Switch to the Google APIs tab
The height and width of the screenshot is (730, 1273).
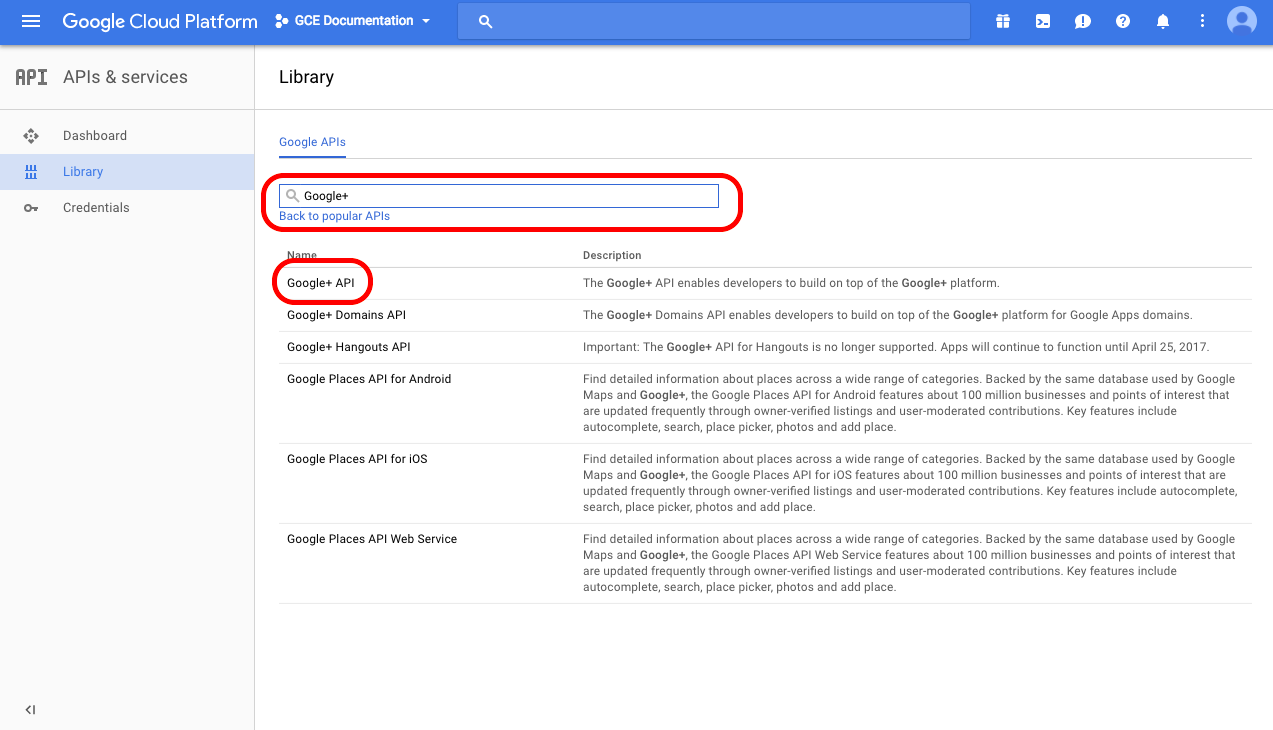click(x=312, y=142)
